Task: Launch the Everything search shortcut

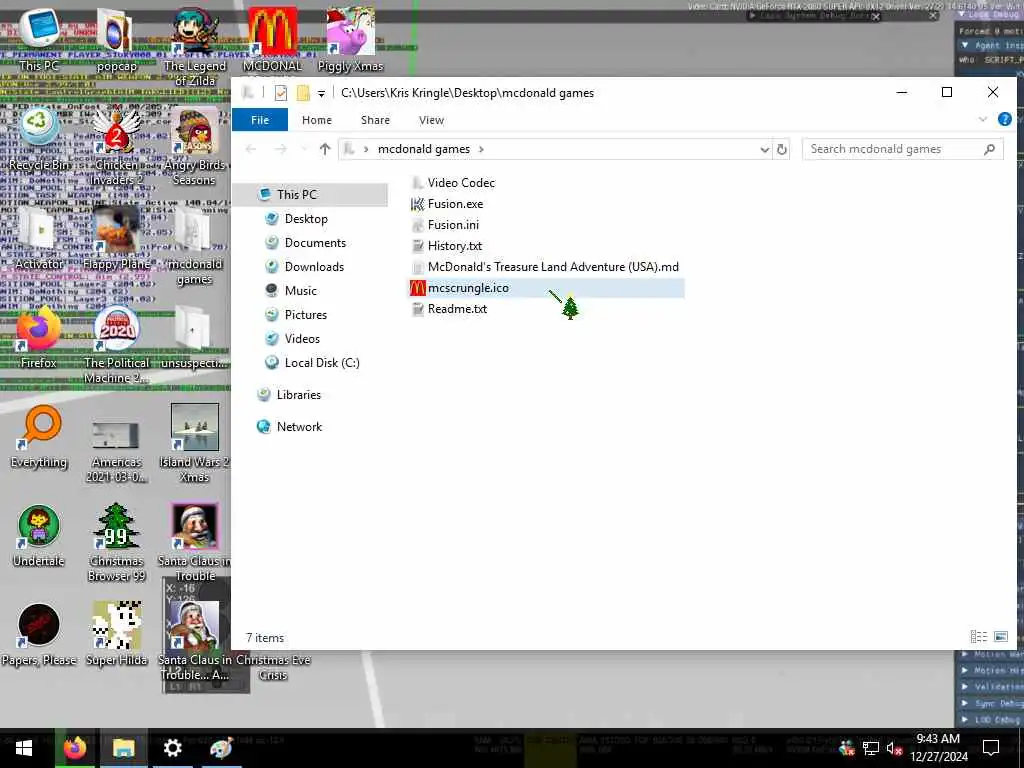Action: 39,436
